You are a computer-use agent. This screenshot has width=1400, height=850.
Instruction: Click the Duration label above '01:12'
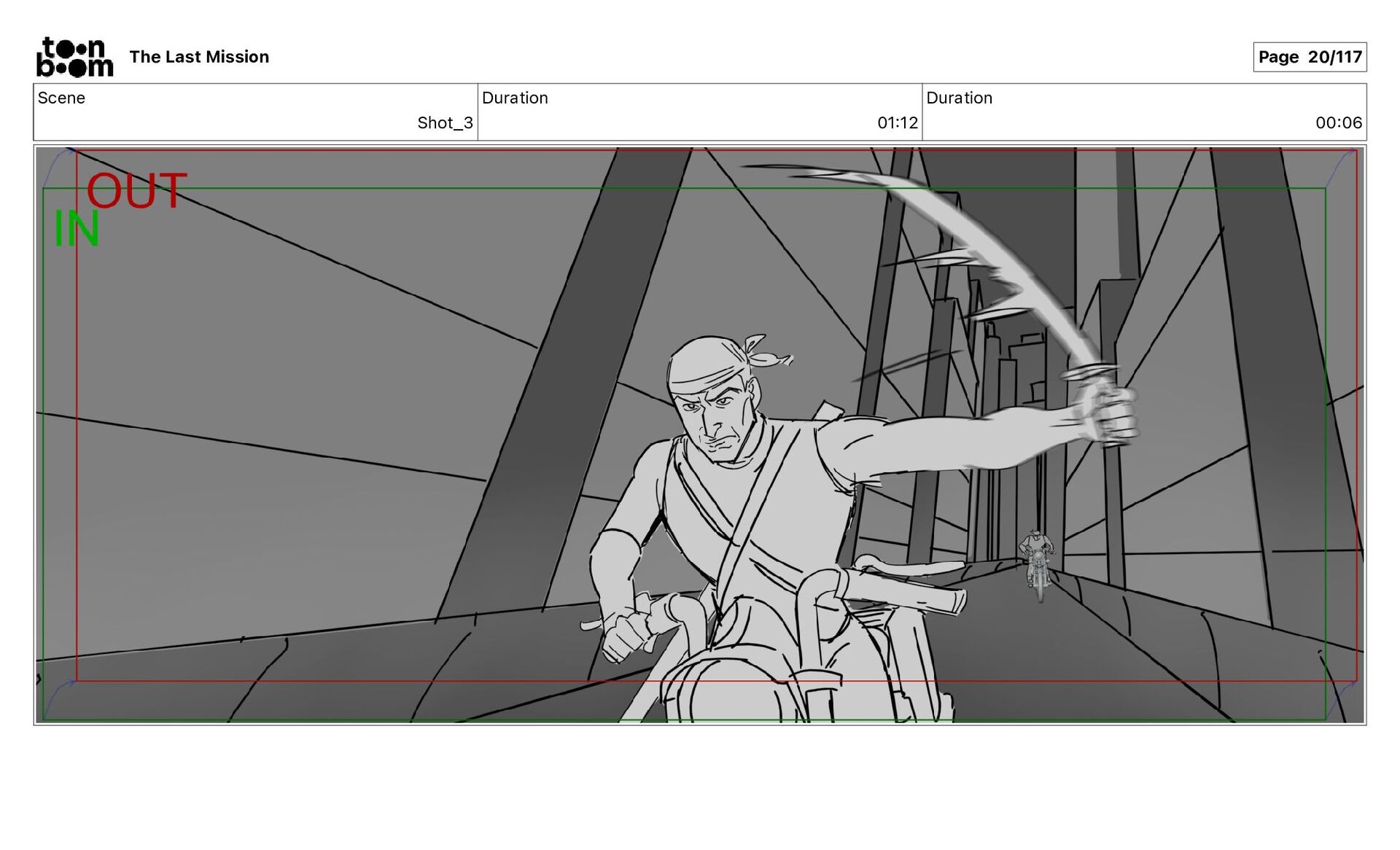(x=515, y=98)
